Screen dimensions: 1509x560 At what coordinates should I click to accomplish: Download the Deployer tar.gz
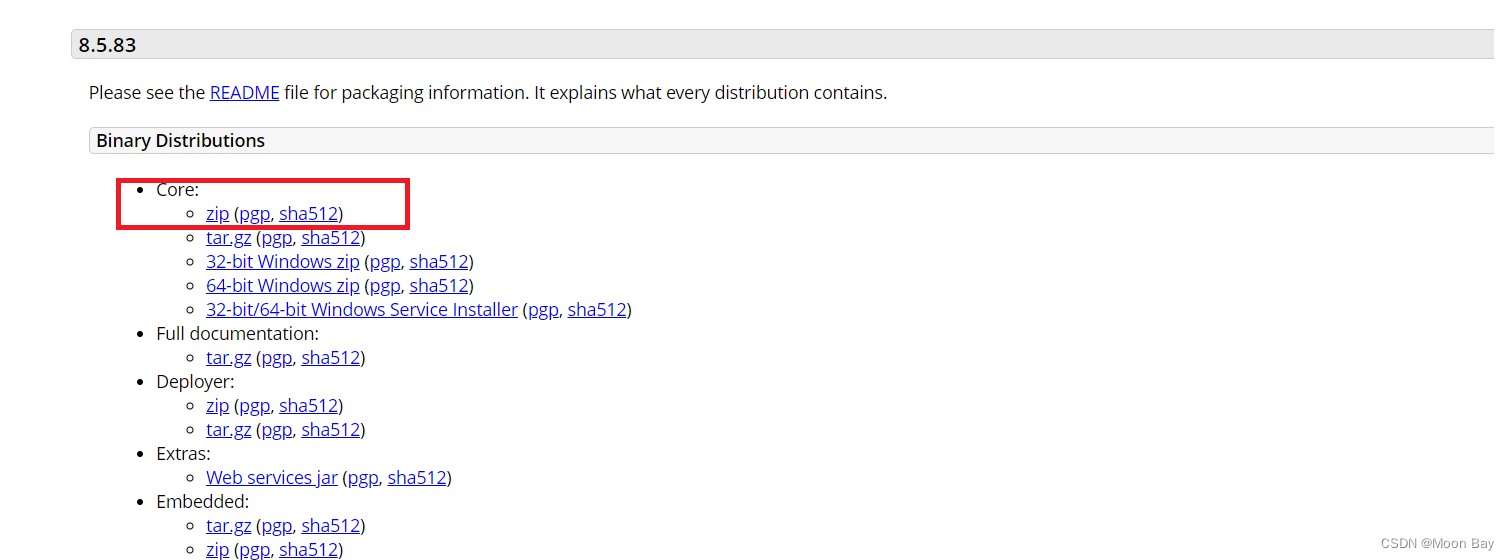point(228,430)
